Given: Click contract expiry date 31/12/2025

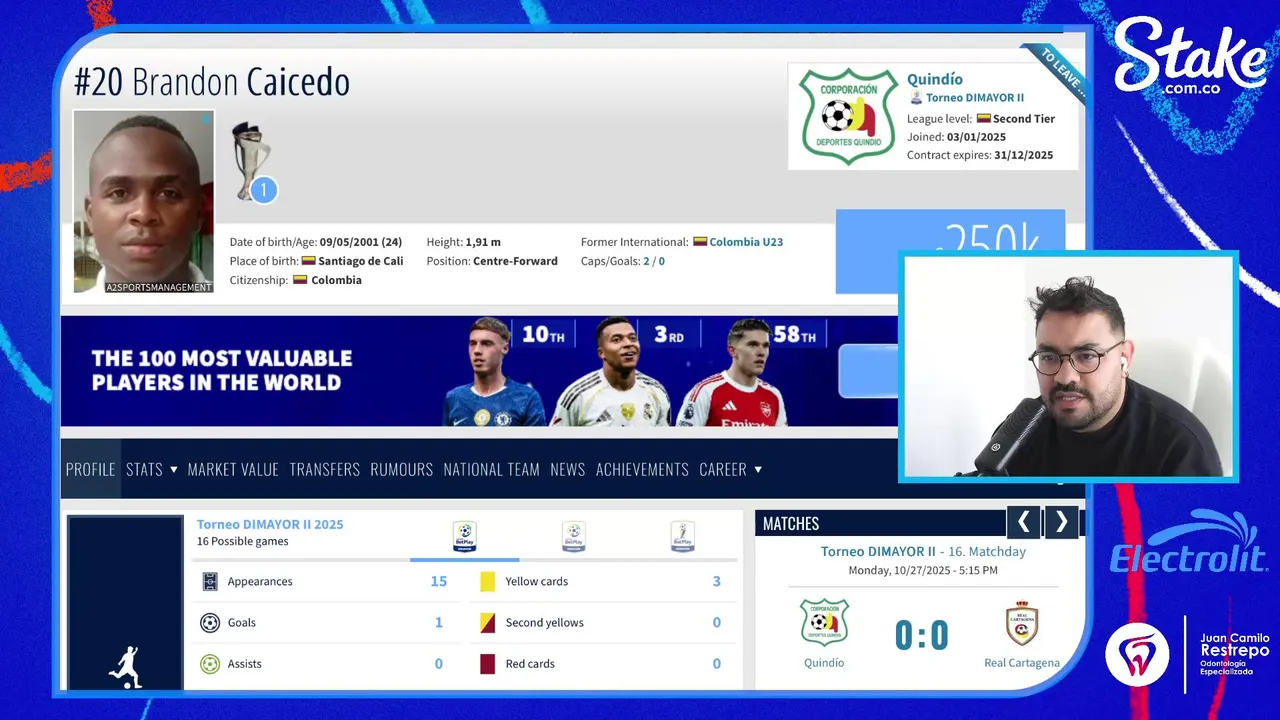Looking at the screenshot, I should [x=1024, y=155].
